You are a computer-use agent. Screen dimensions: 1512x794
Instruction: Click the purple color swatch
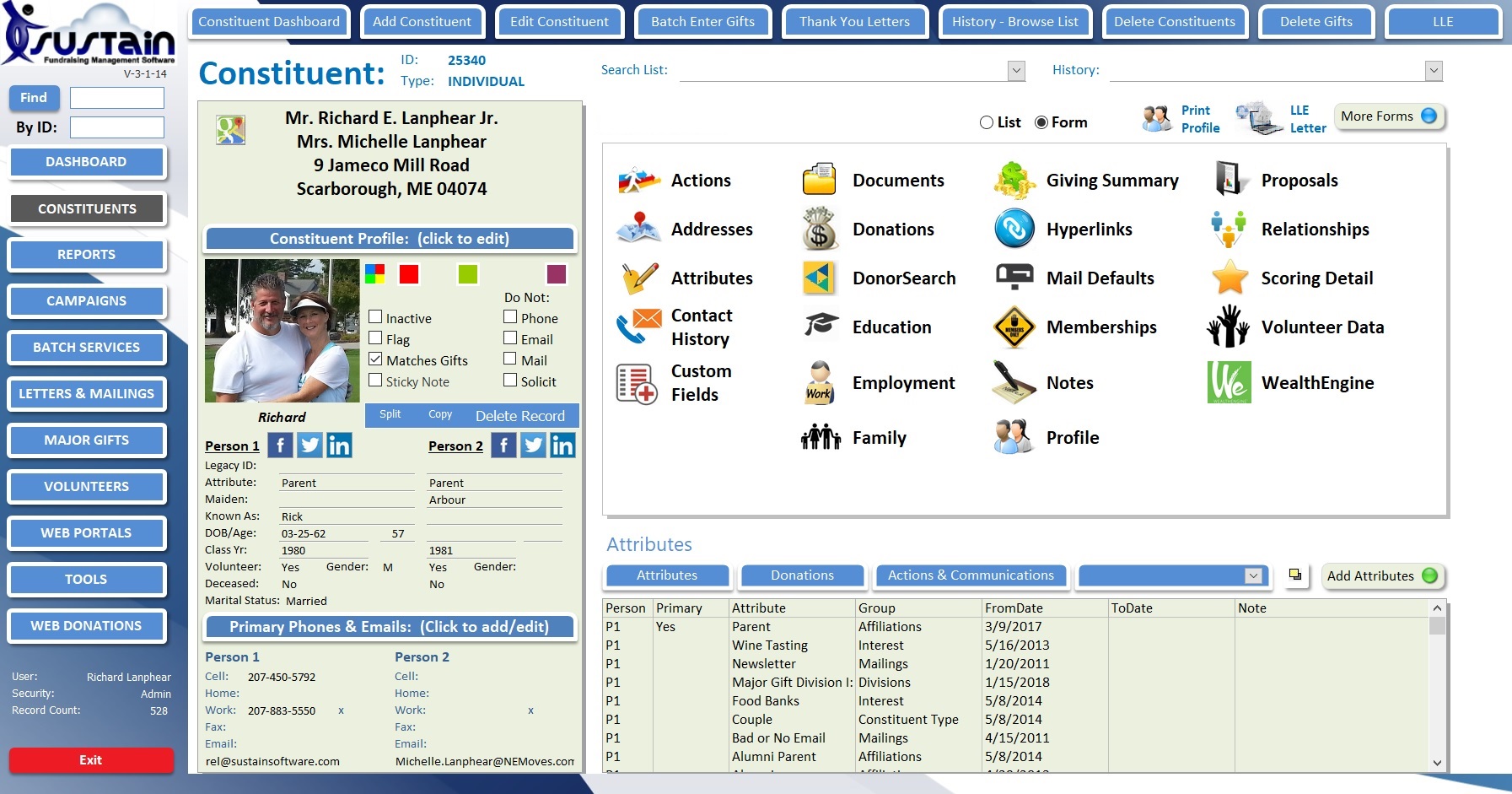tap(557, 273)
